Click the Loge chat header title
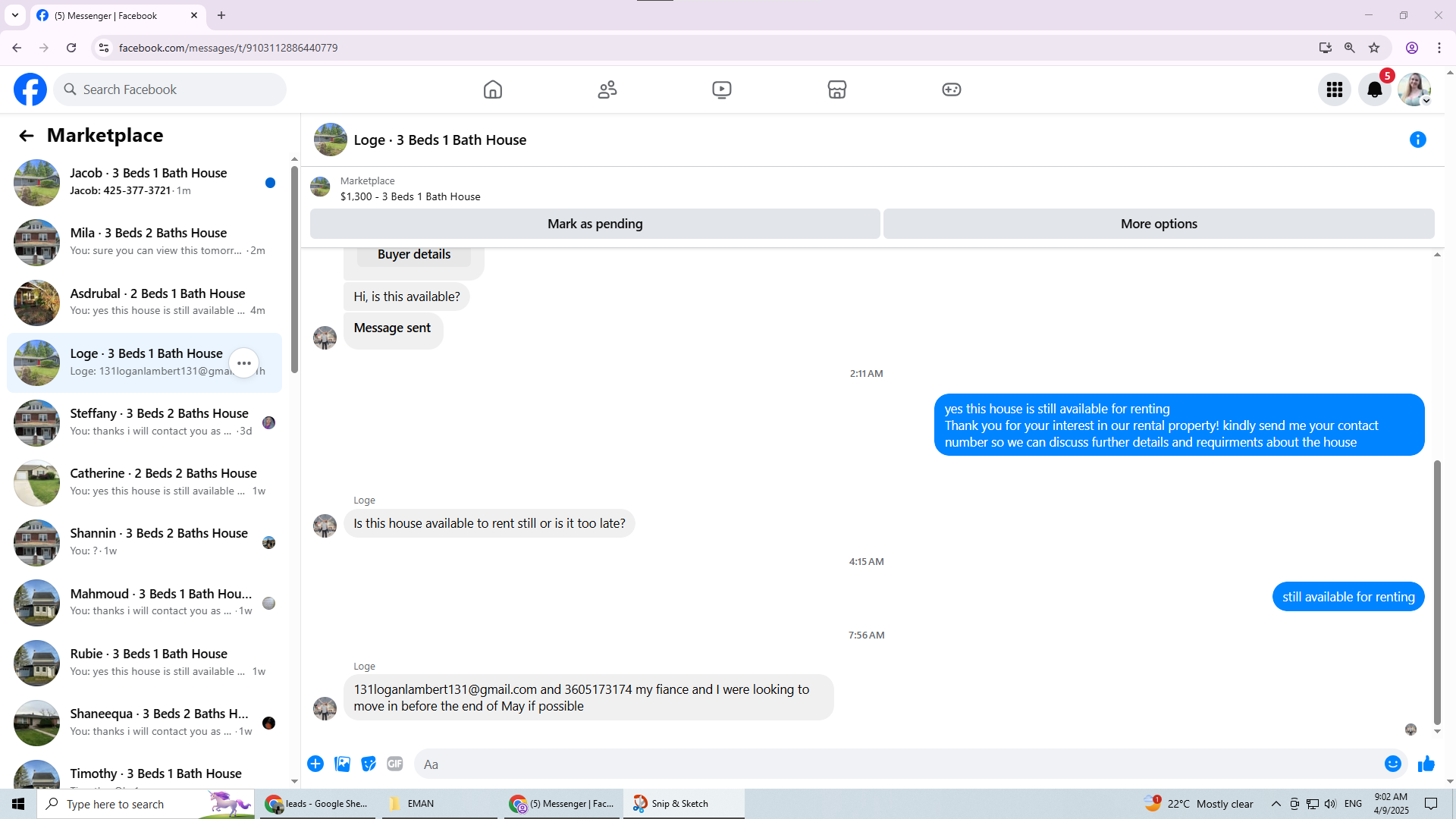Screen dimensions: 1456x819 440,140
